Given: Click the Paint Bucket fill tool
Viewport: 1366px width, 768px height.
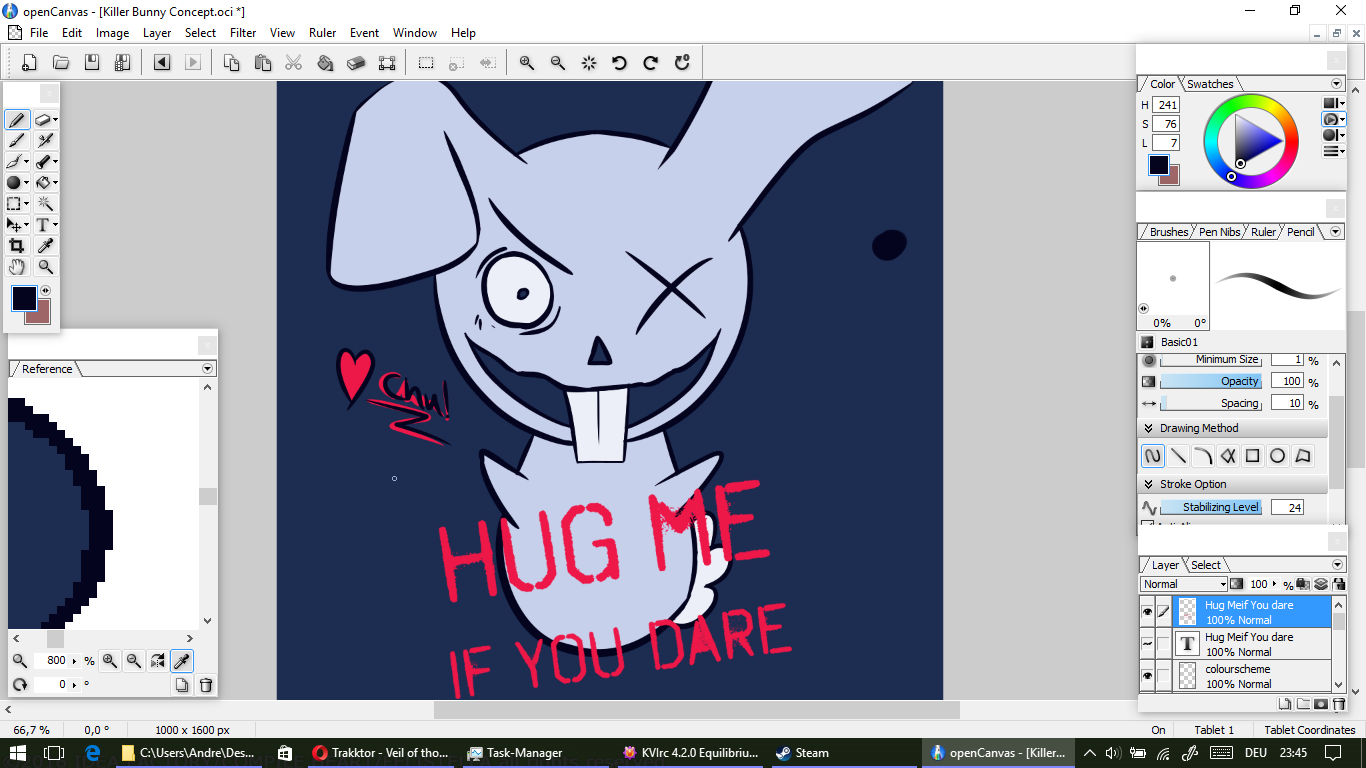Looking at the screenshot, I should [x=43, y=183].
